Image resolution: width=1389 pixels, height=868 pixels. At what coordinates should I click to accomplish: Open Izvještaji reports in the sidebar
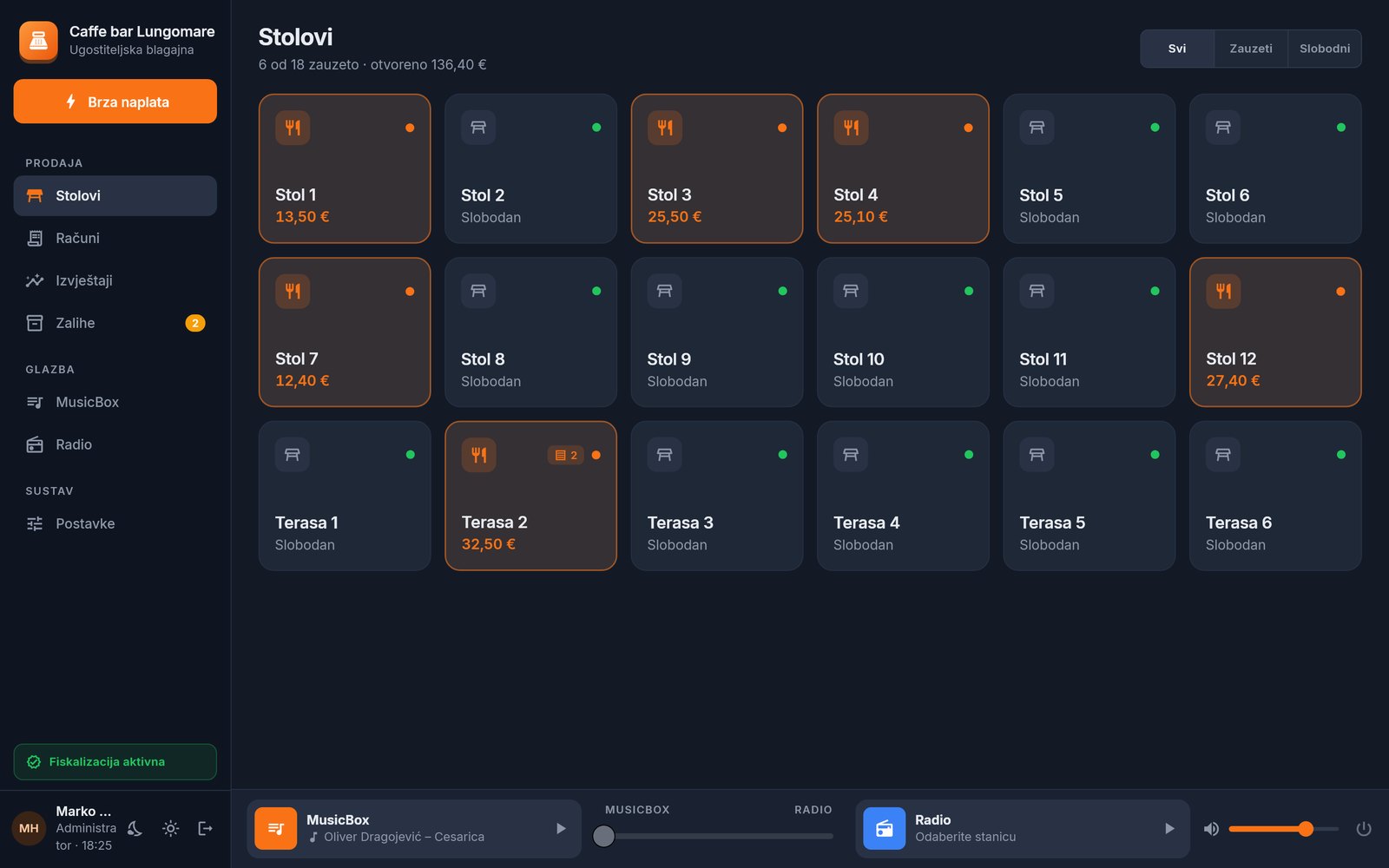pos(115,280)
